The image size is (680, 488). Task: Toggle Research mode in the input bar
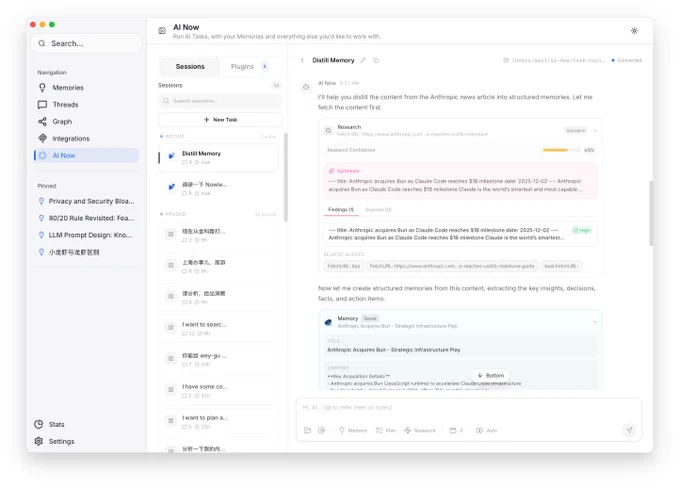420,430
